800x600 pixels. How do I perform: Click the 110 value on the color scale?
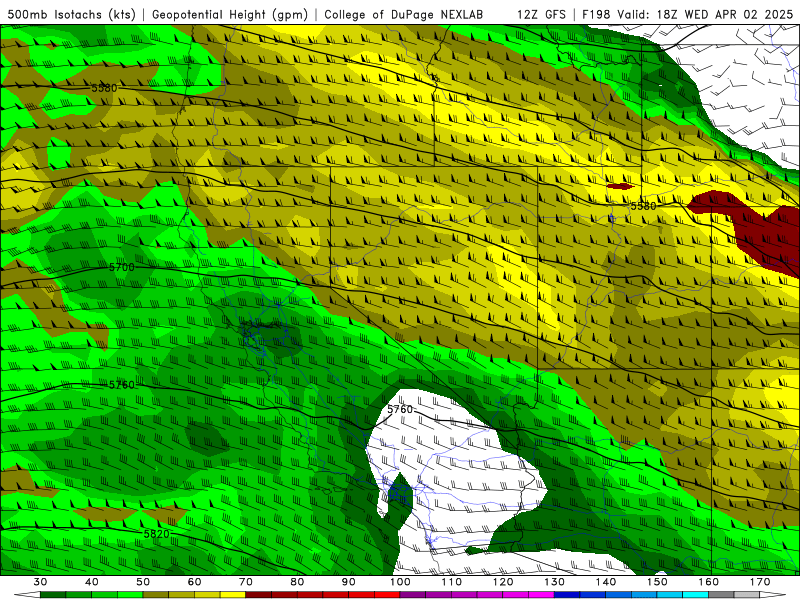[452, 582]
